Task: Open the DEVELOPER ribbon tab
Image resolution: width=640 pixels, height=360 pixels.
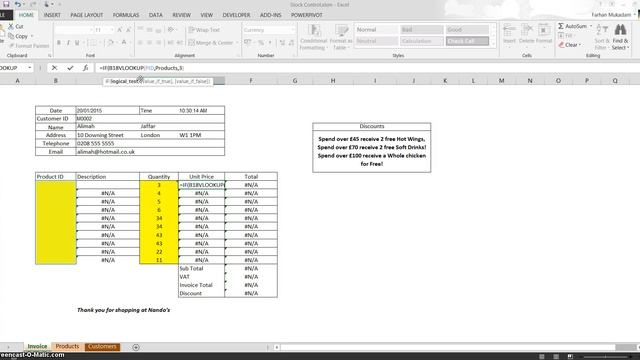Action: pos(236,15)
